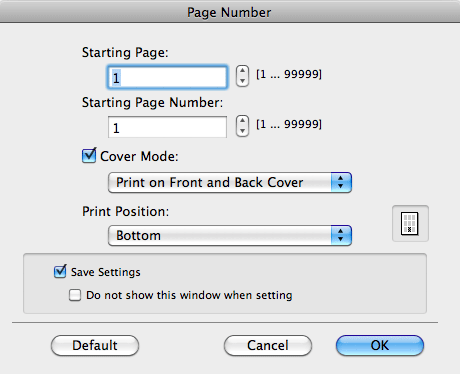This screenshot has width=460, height=374.
Task: Focus the Starting Page input field
Action: click(x=167, y=77)
